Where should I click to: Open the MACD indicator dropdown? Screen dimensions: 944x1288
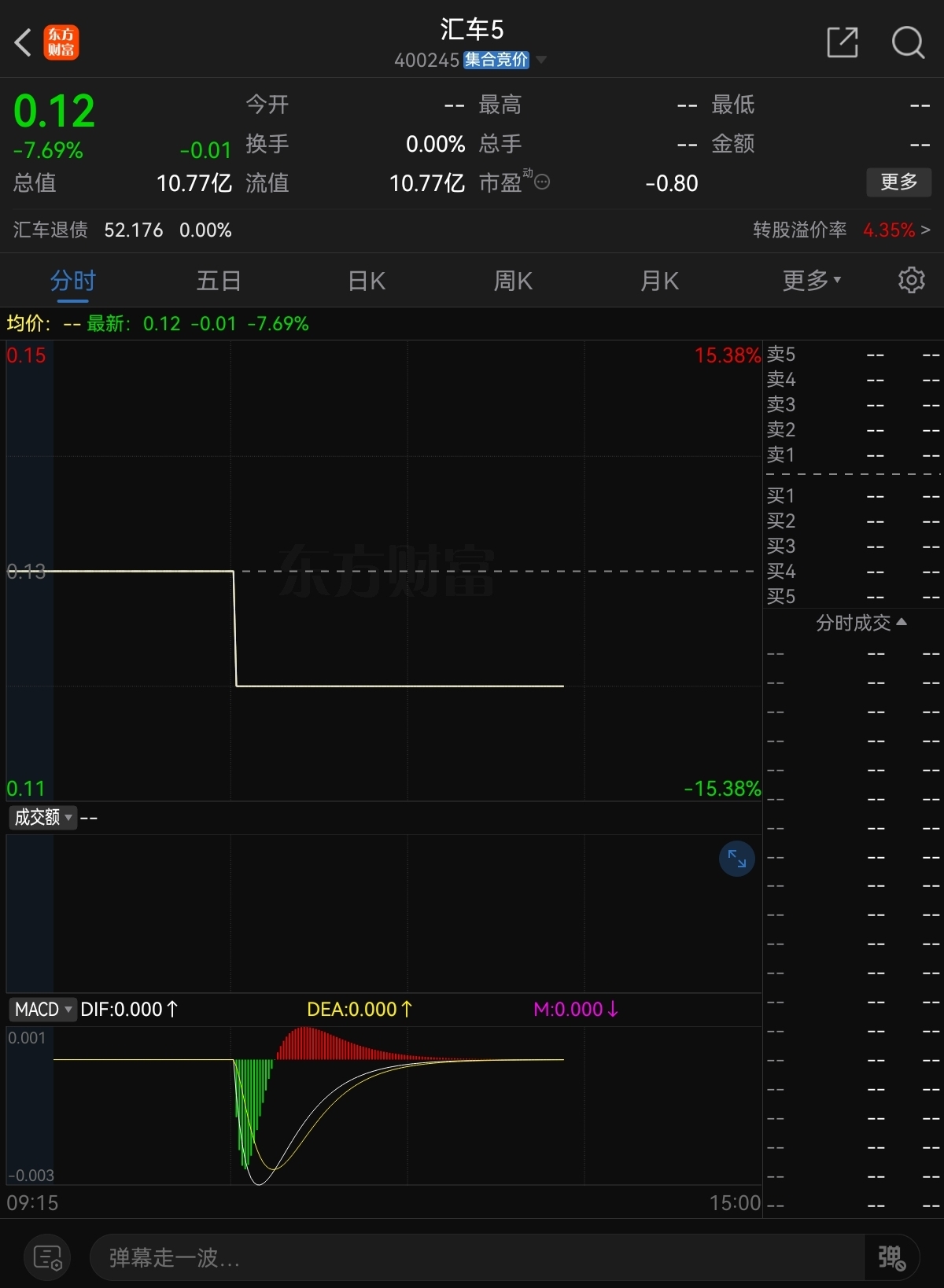(x=43, y=1009)
